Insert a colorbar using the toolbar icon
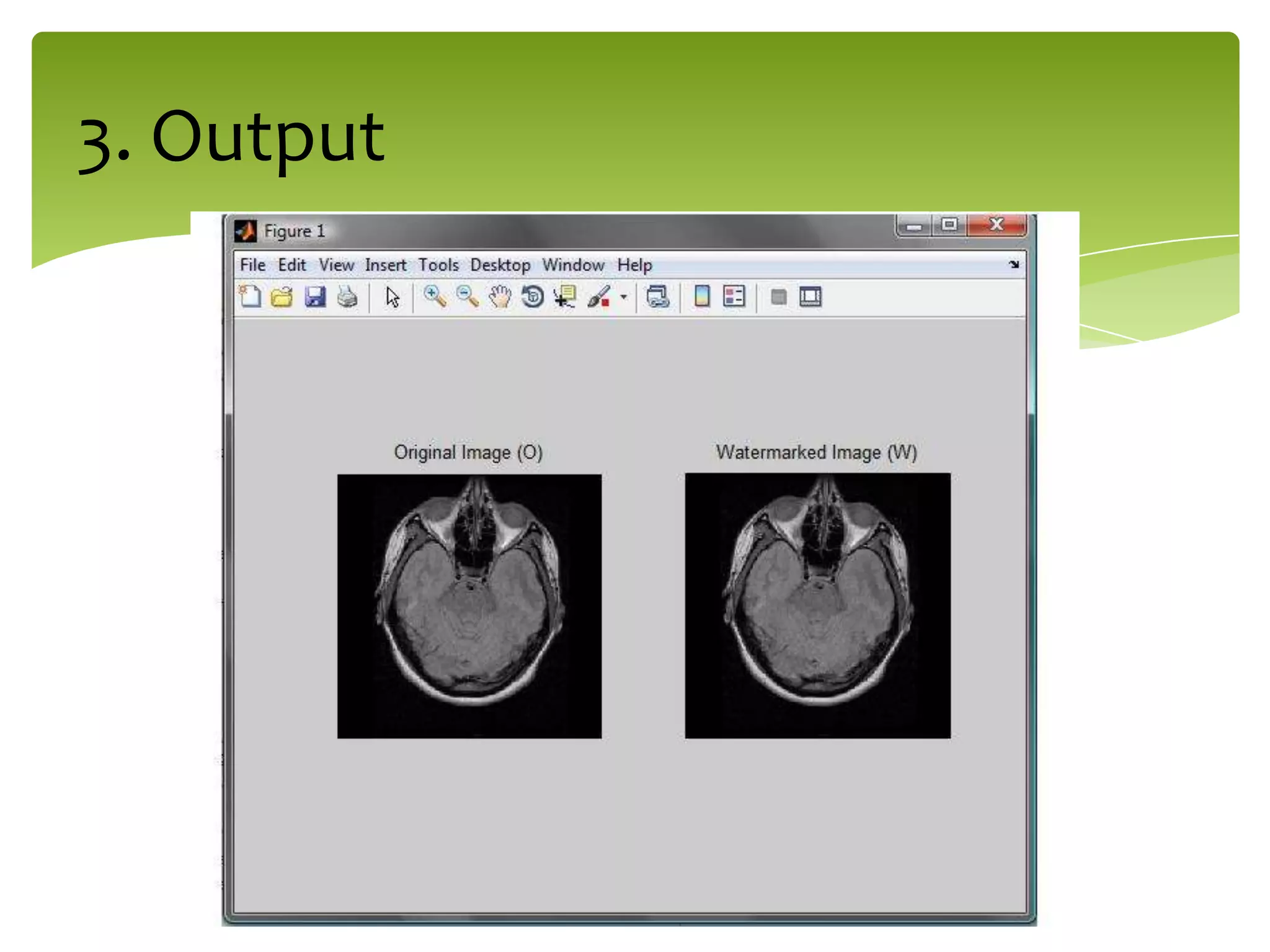The height and width of the screenshot is (952, 1270). pos(702,297)
